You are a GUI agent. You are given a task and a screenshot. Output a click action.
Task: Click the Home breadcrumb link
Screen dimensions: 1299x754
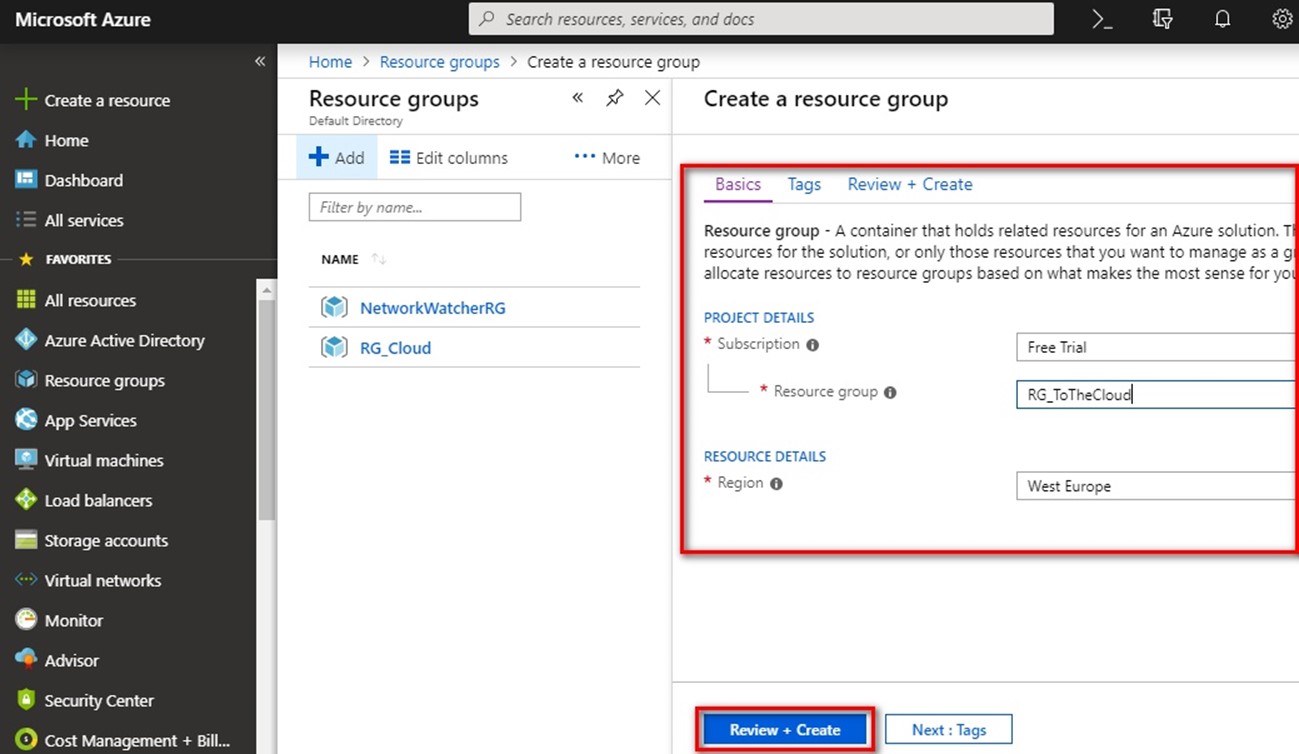[330, 62]
